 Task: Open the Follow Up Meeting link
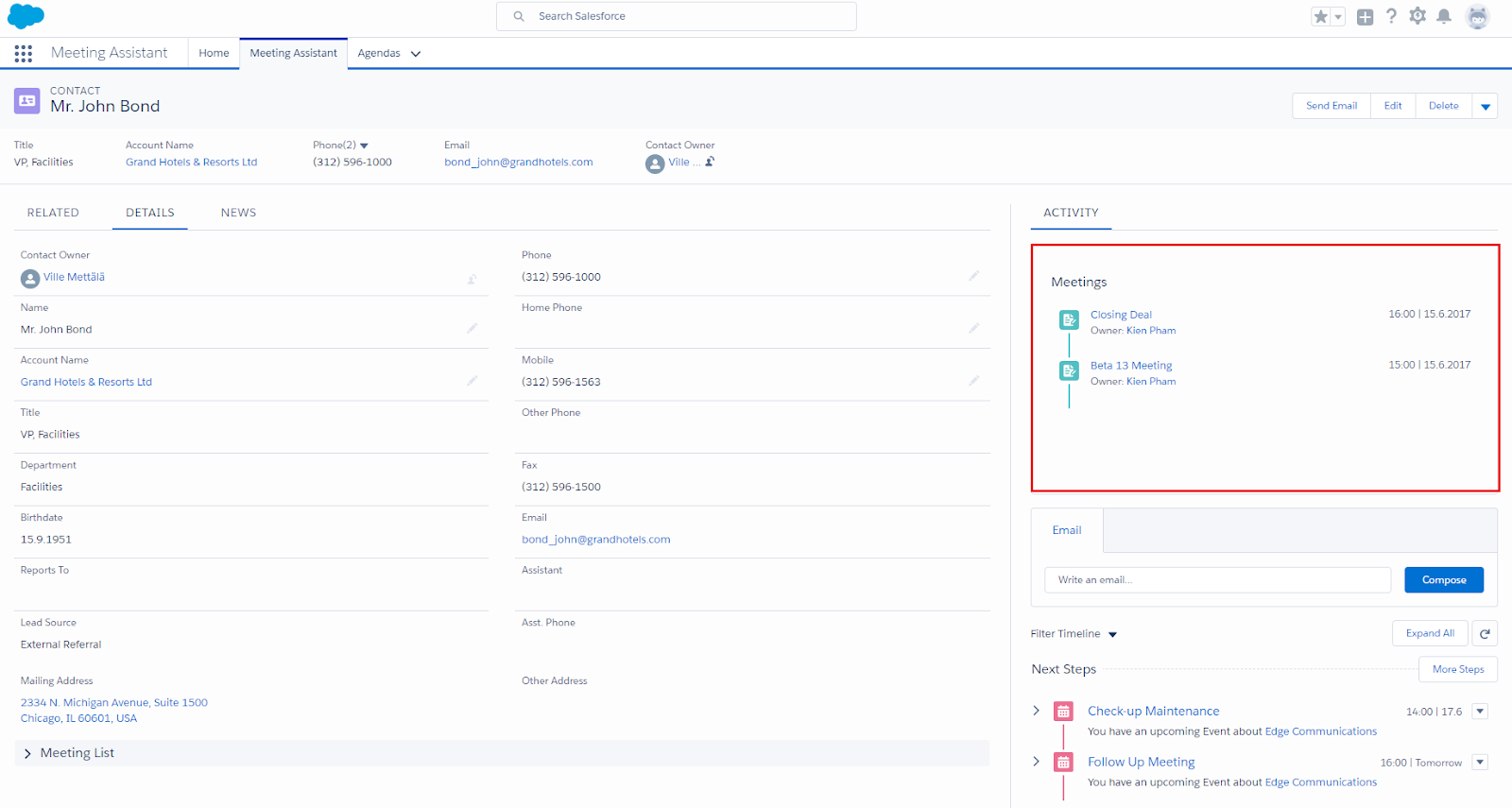coord(1141,763)
